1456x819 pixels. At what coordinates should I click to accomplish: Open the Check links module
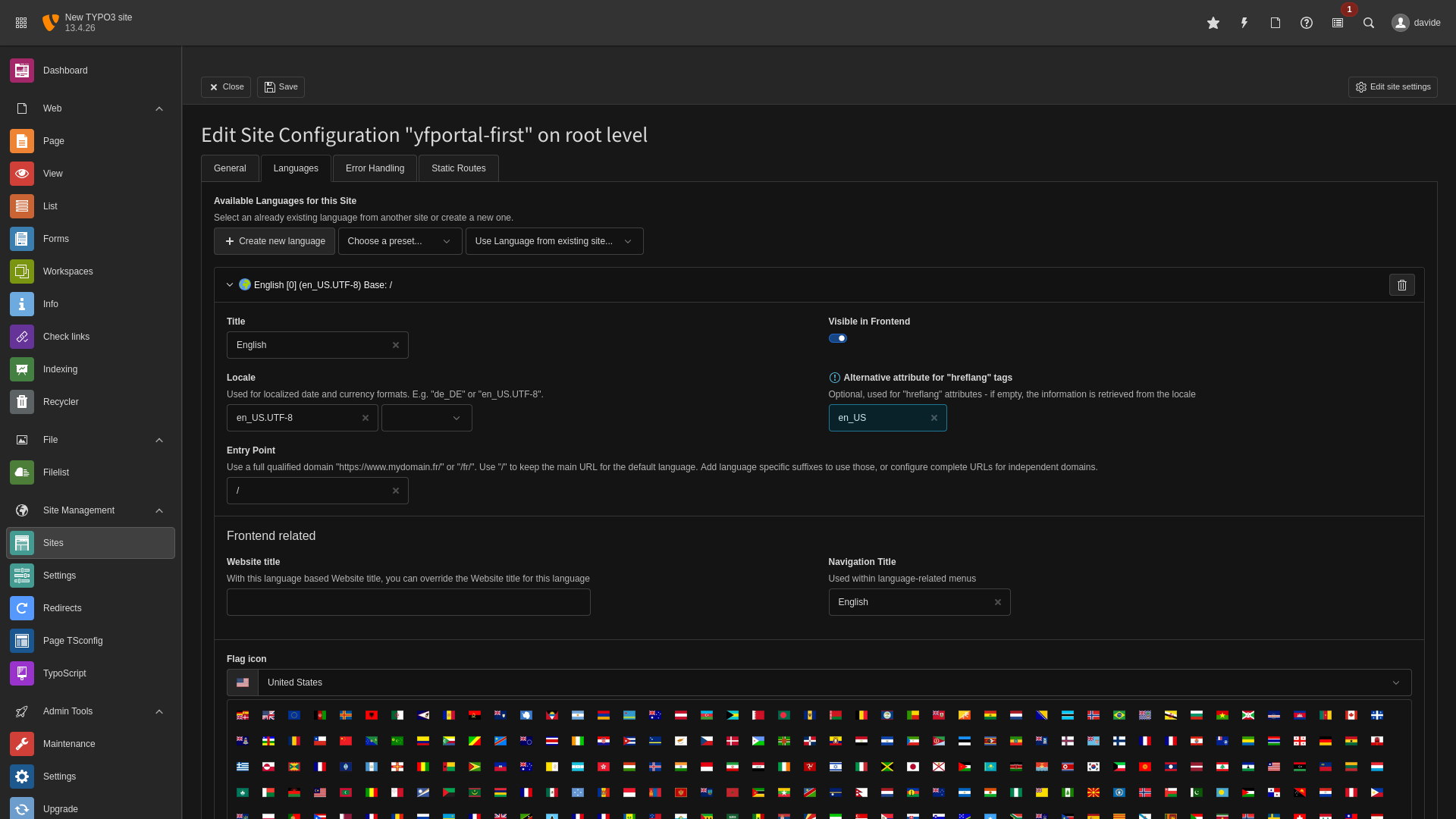click(66, 337)
